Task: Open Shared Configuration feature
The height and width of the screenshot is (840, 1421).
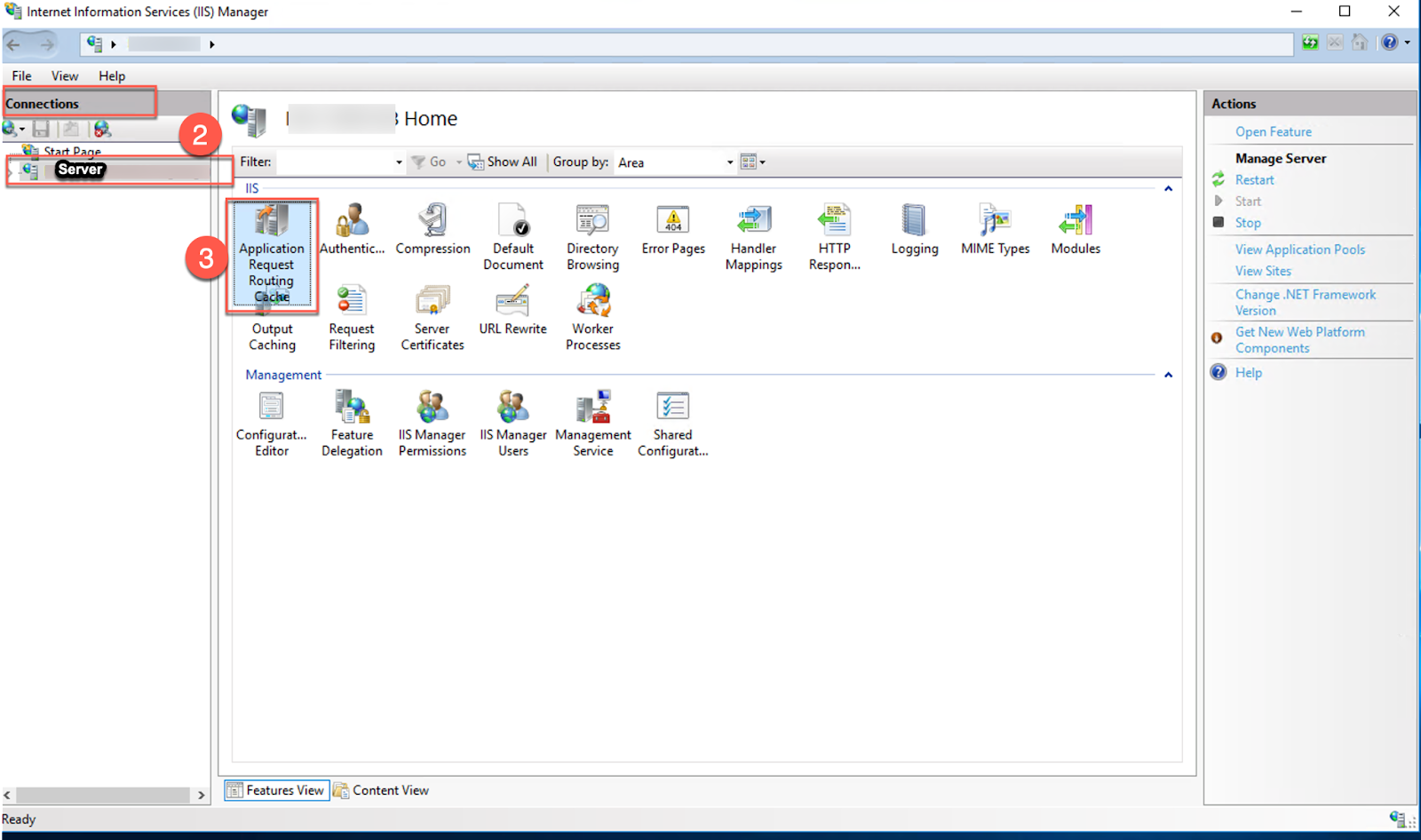Action: tap(673, 424)
